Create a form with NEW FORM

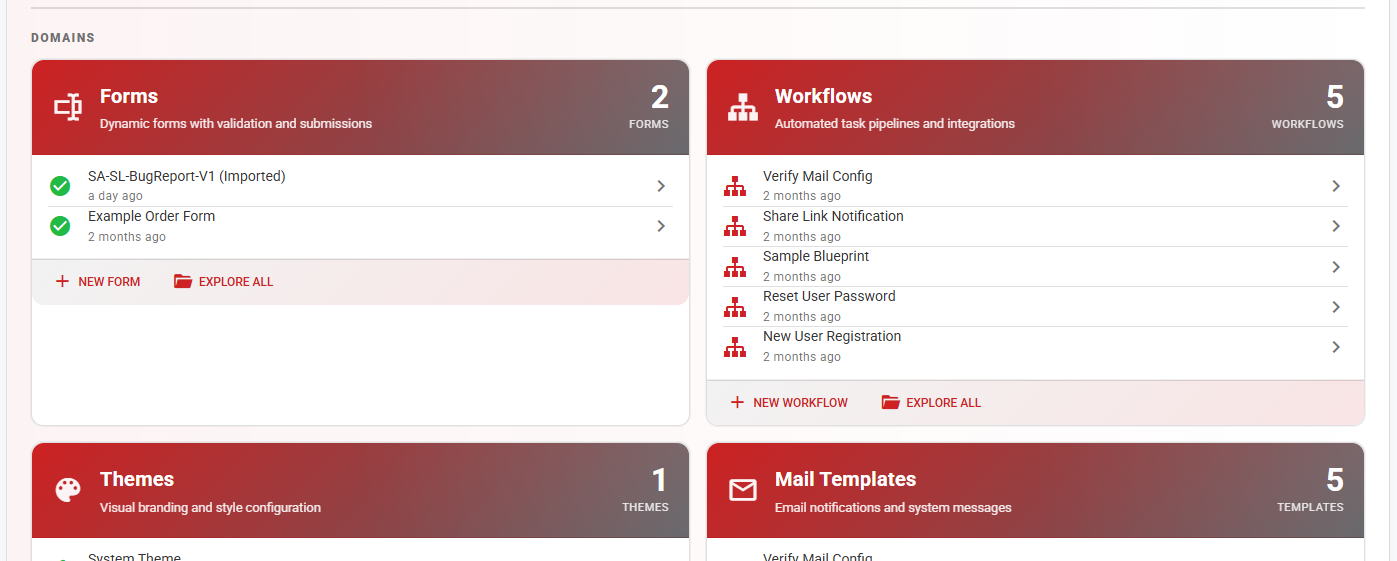pyautogui.click(x=98, y=282)
